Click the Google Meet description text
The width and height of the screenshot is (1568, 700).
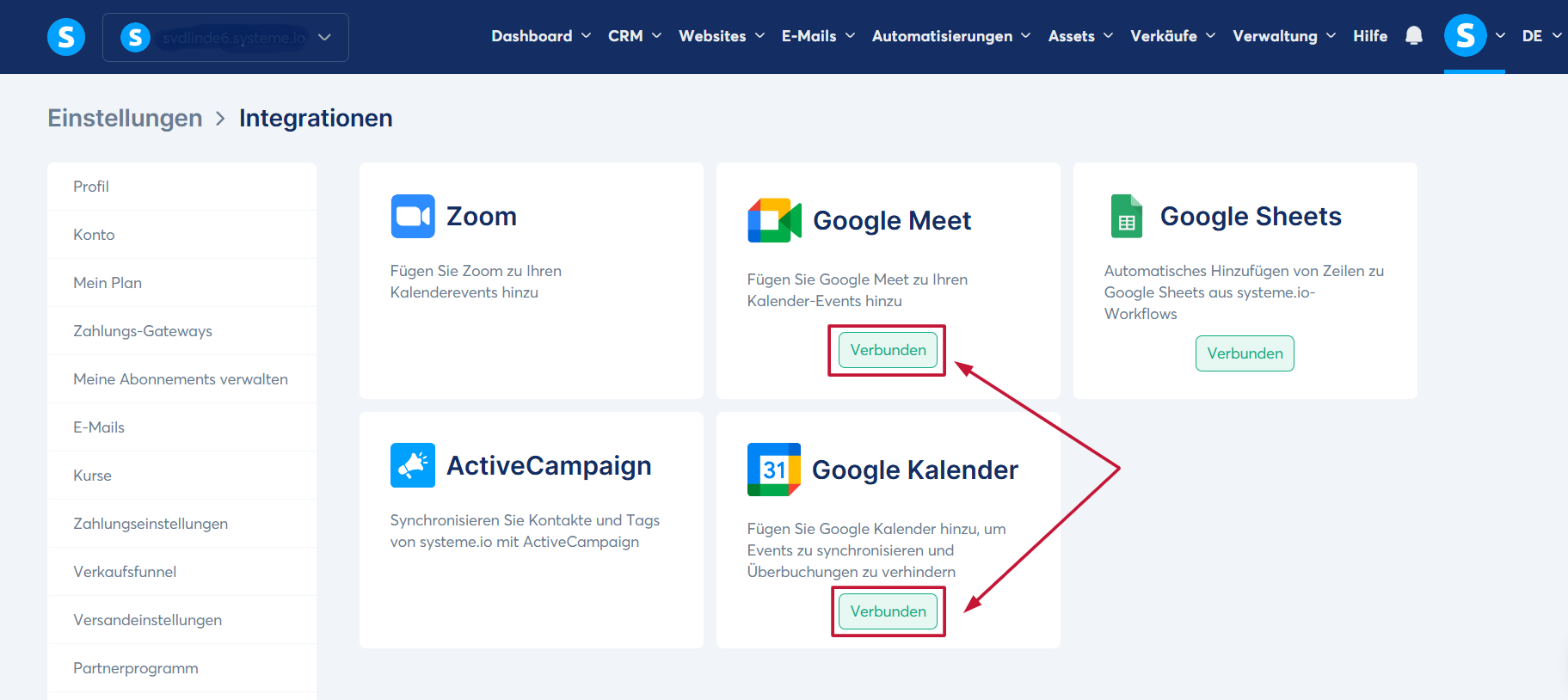coord(857,290)
